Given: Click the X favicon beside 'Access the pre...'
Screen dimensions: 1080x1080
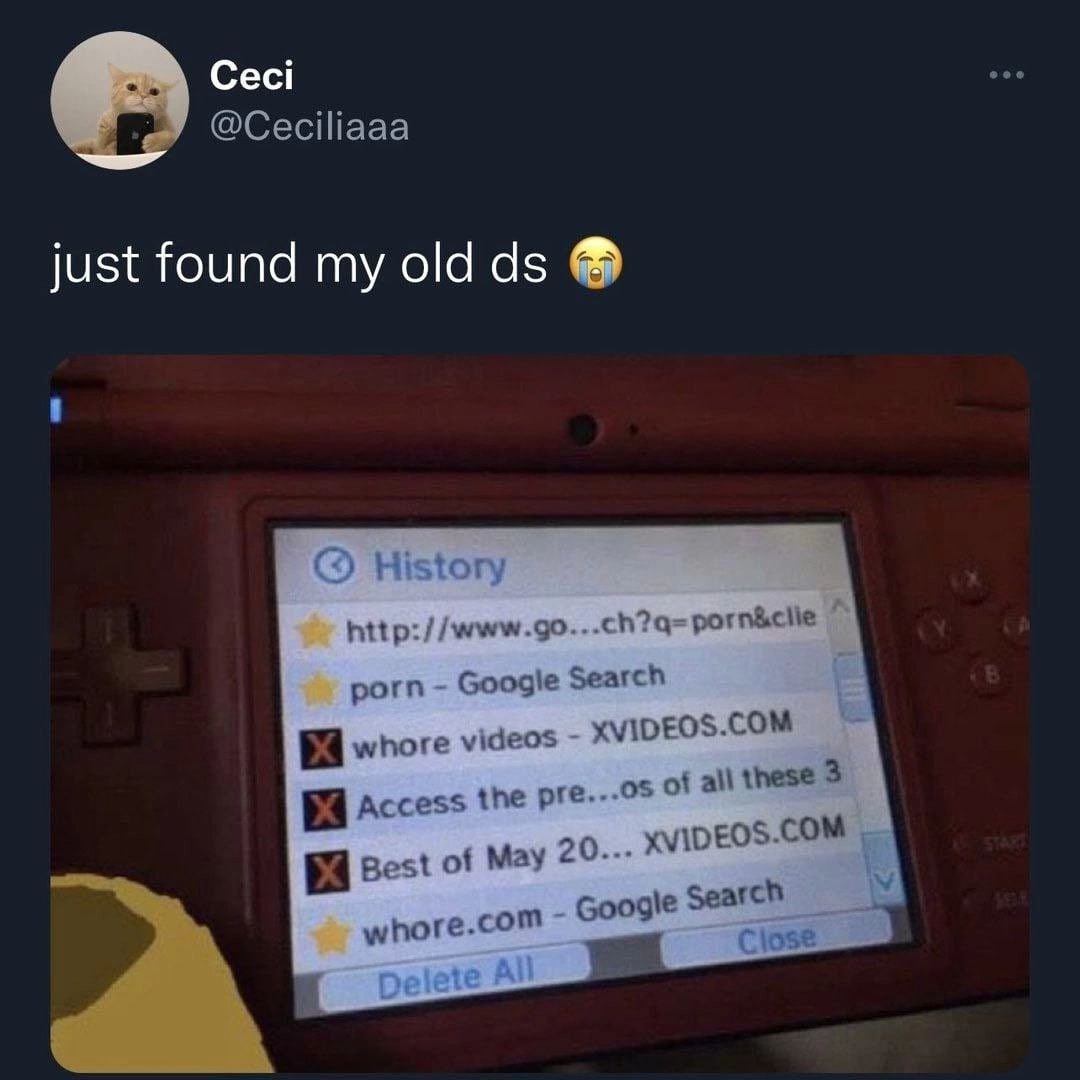Looking at the screenshot, I should 324,809.
